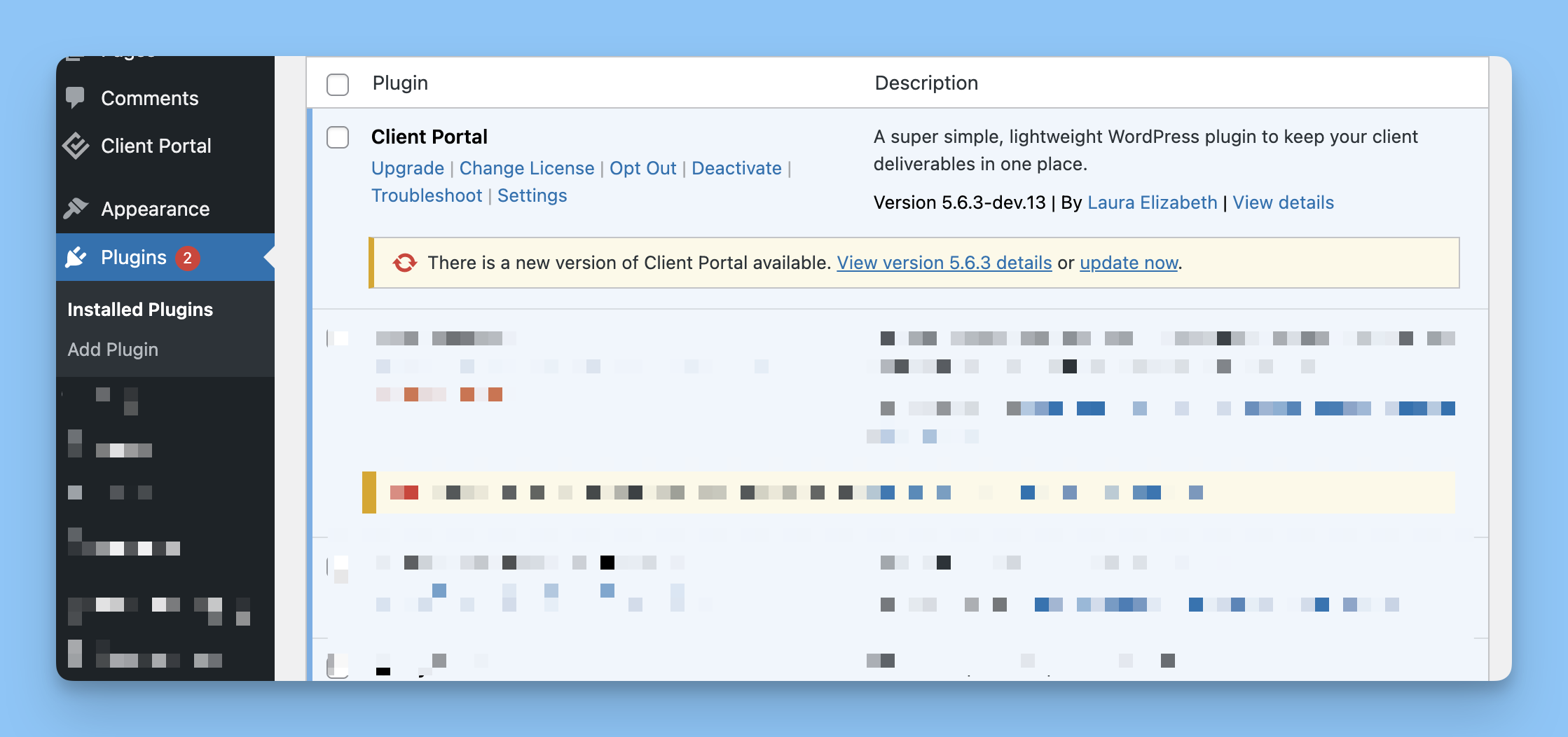Deactivate the Client Portal plugin

point(736,168)
